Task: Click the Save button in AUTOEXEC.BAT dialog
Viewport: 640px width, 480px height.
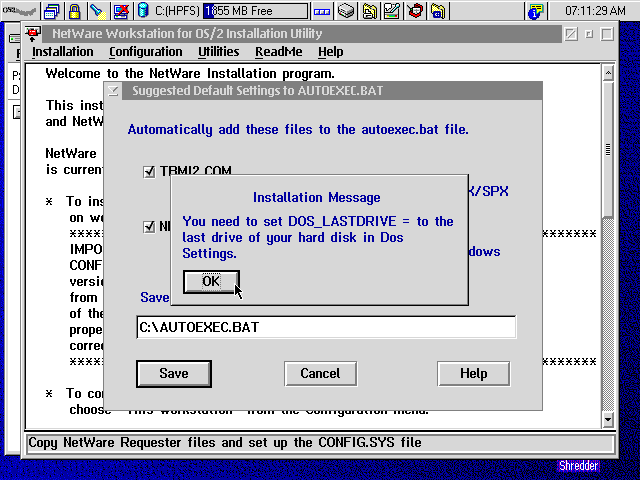Action: tap(174, 373)
